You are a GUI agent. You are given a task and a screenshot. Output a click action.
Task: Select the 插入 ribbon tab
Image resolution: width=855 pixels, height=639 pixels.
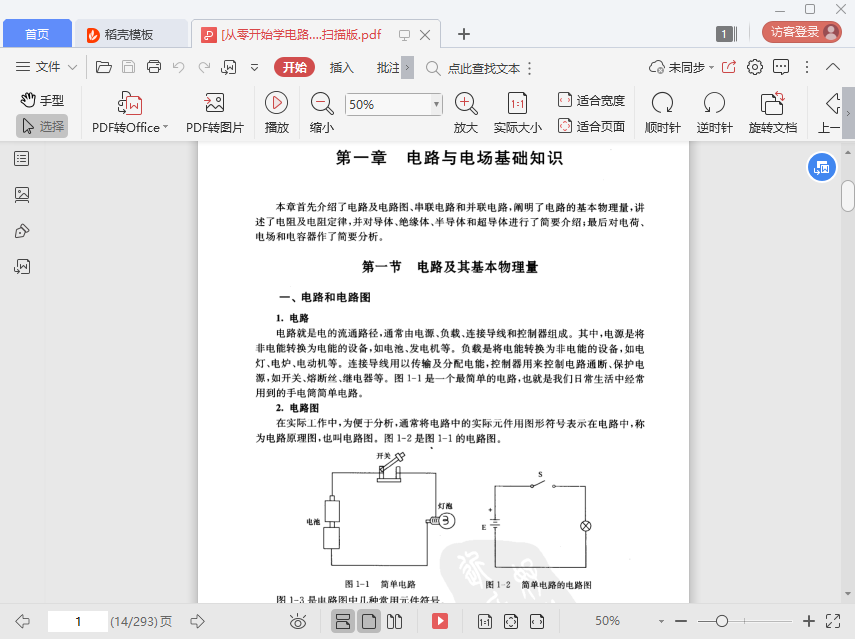(342, 68)
